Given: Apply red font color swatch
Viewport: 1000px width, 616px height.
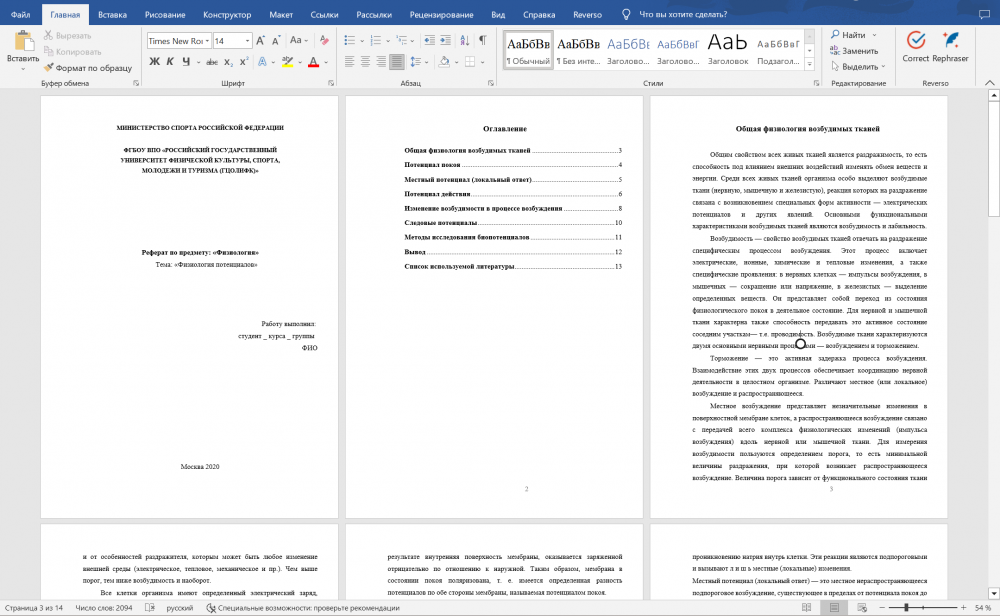Looking at the screenshot, I should (313, 62).
